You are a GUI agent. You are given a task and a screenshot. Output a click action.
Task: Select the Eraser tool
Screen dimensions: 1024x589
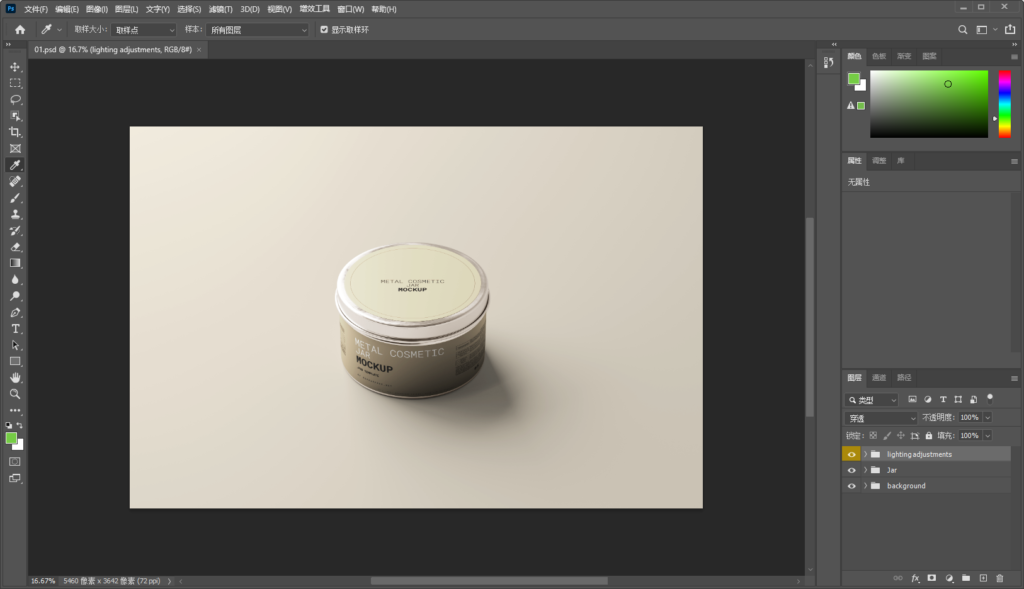coord(15,247)
